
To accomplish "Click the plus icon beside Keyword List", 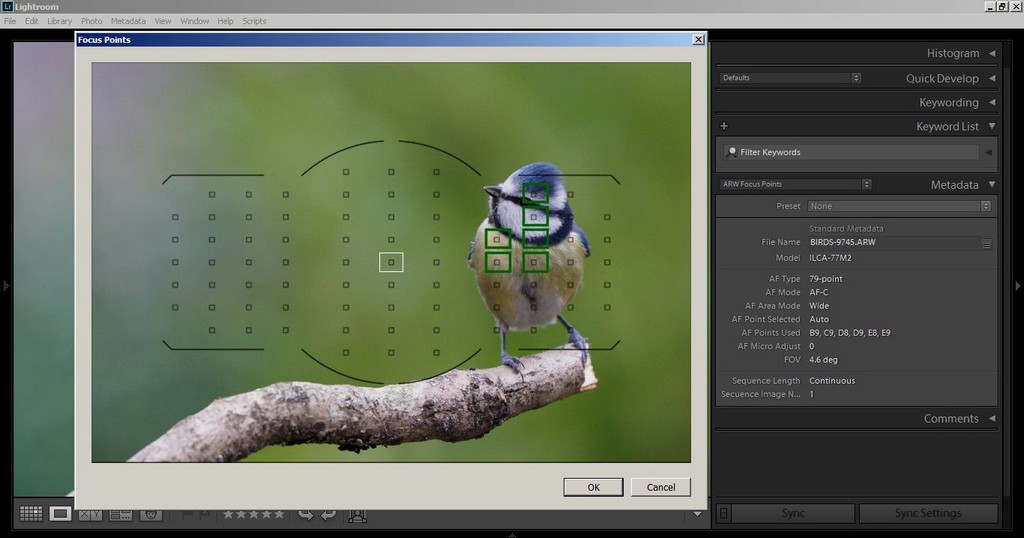I will (724, 127).
